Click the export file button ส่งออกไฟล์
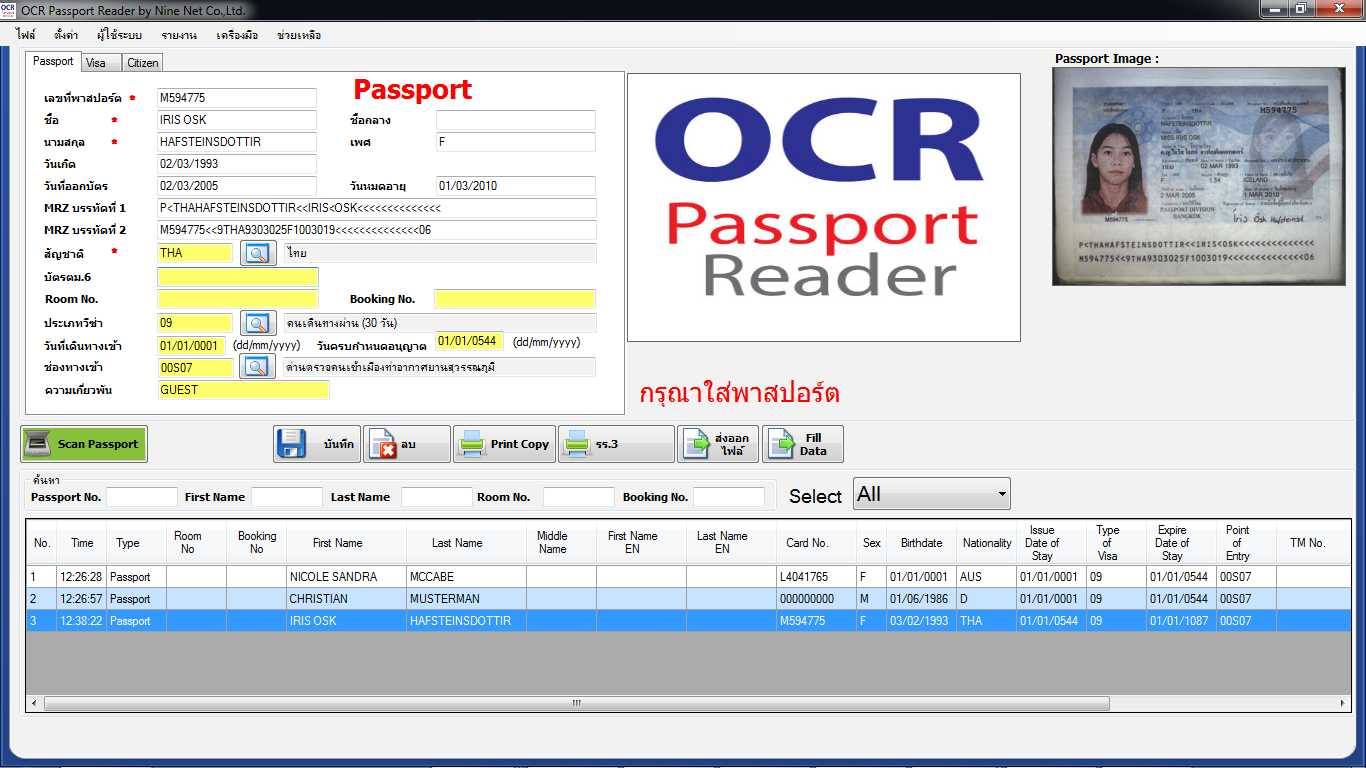This screenshot has width=1366, height=768. [x=718, y=444]
